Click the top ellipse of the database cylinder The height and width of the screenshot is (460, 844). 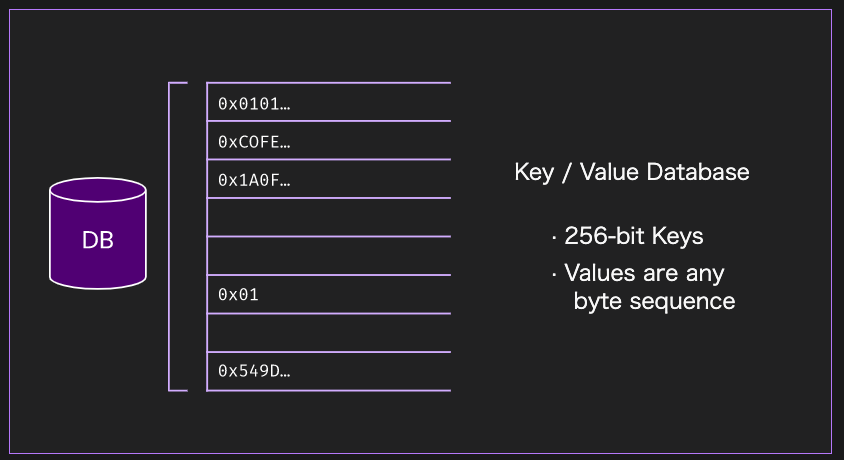(x=98, y=190)
